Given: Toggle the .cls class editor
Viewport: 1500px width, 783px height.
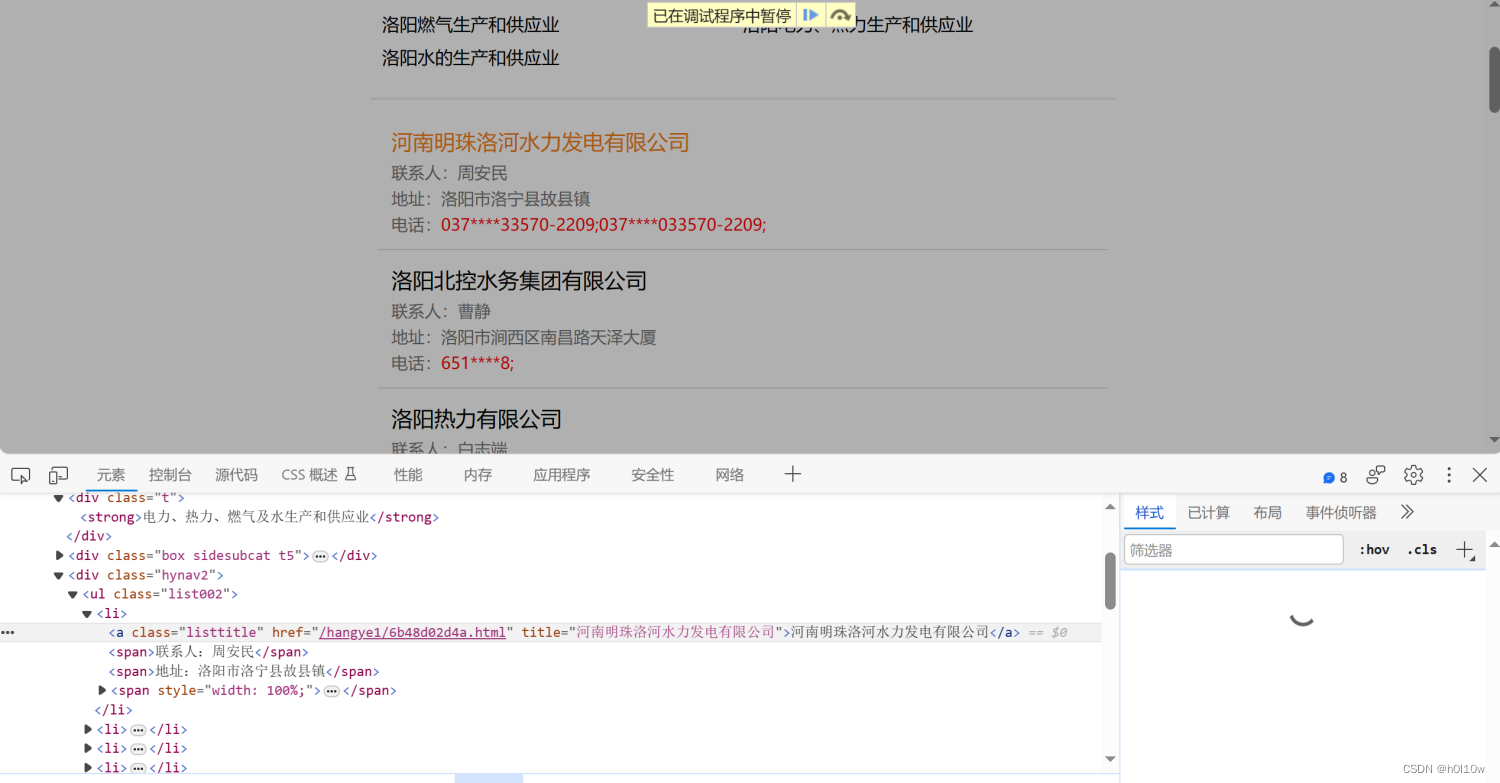Looking at the screenshot, I should coord(1422,549).
